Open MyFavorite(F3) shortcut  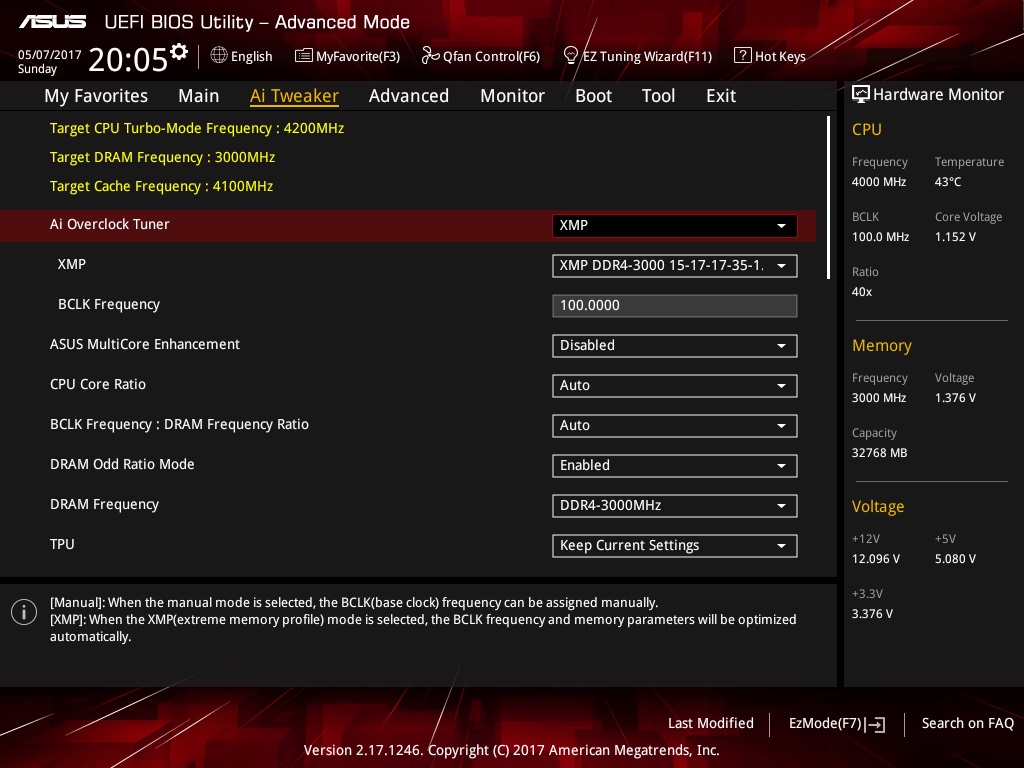347,56
